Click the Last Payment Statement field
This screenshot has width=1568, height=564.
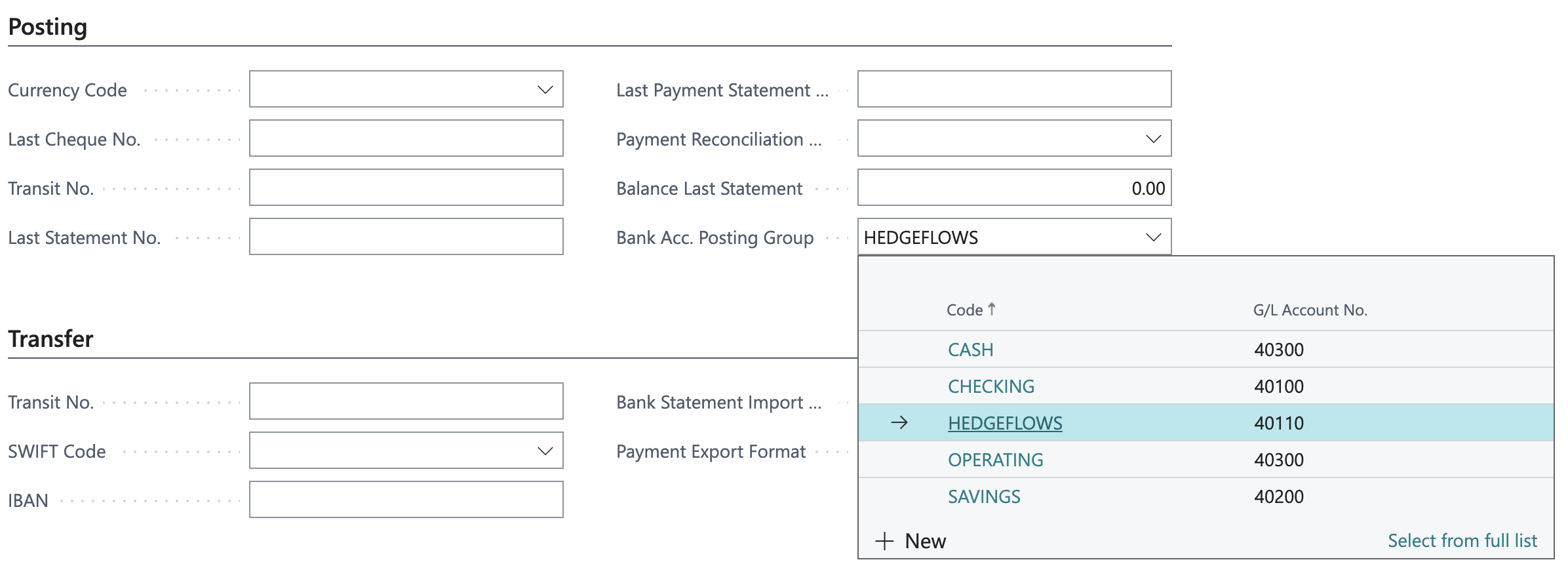click(x=1013, y=89)
